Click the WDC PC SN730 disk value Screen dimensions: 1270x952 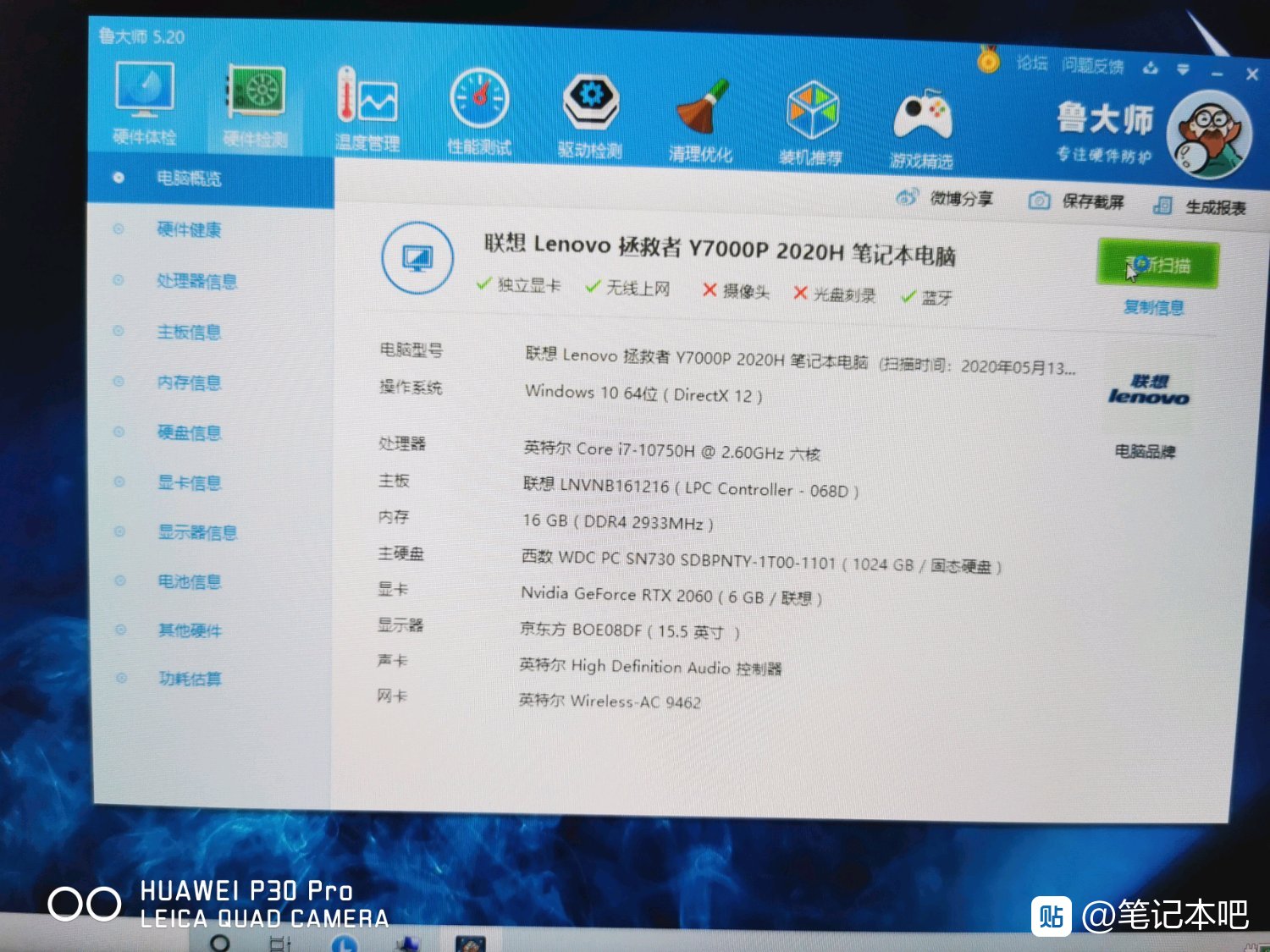tap(761, 562)
